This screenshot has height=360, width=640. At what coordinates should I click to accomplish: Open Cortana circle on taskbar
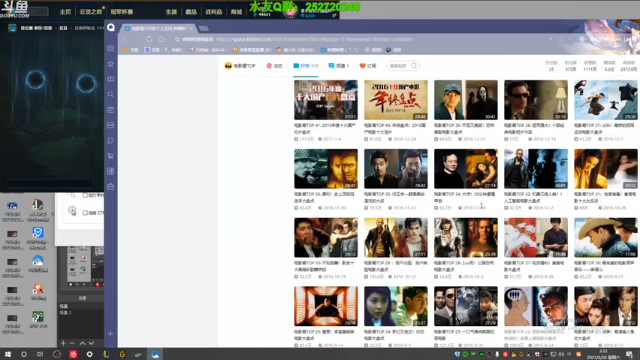[24, 354]
